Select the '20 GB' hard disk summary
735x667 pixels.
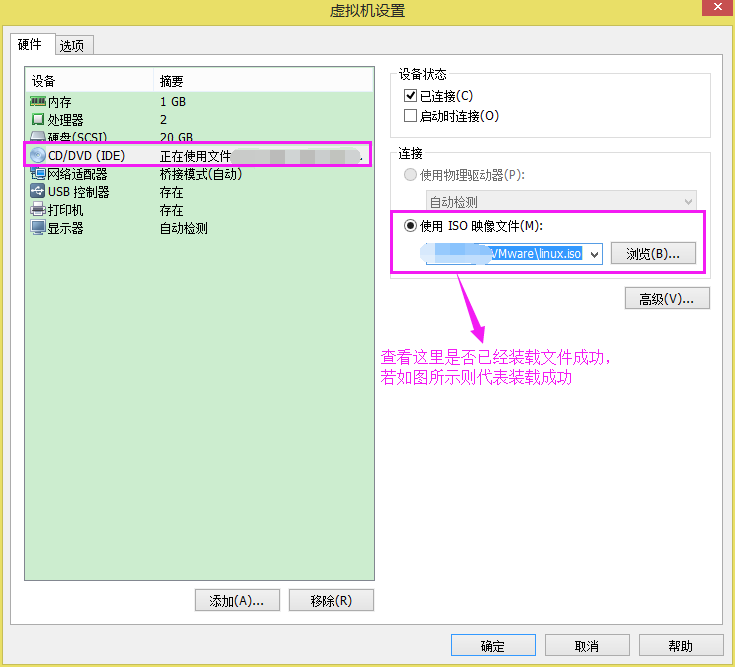click(176, 137)
